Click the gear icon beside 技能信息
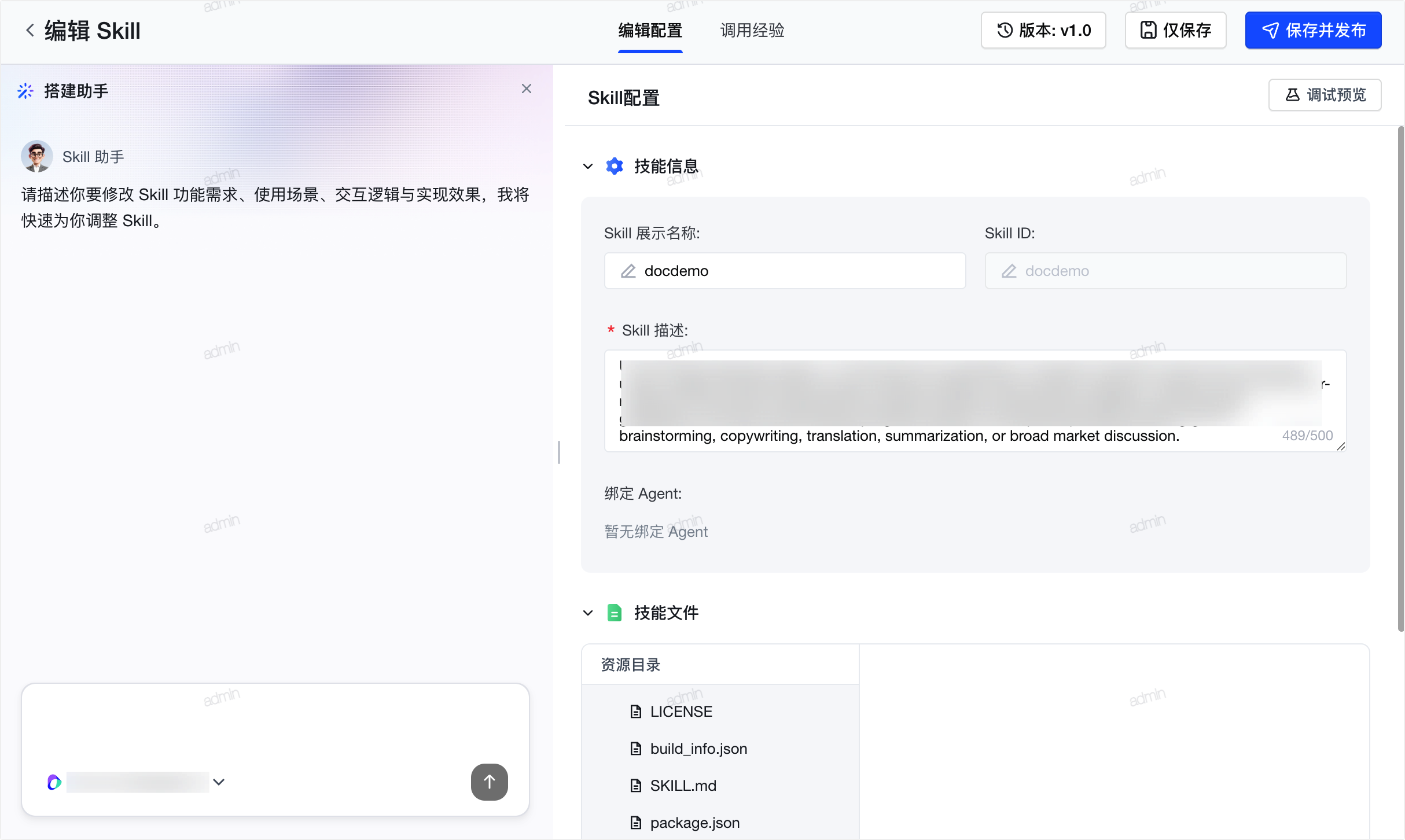 pos(615,167)
